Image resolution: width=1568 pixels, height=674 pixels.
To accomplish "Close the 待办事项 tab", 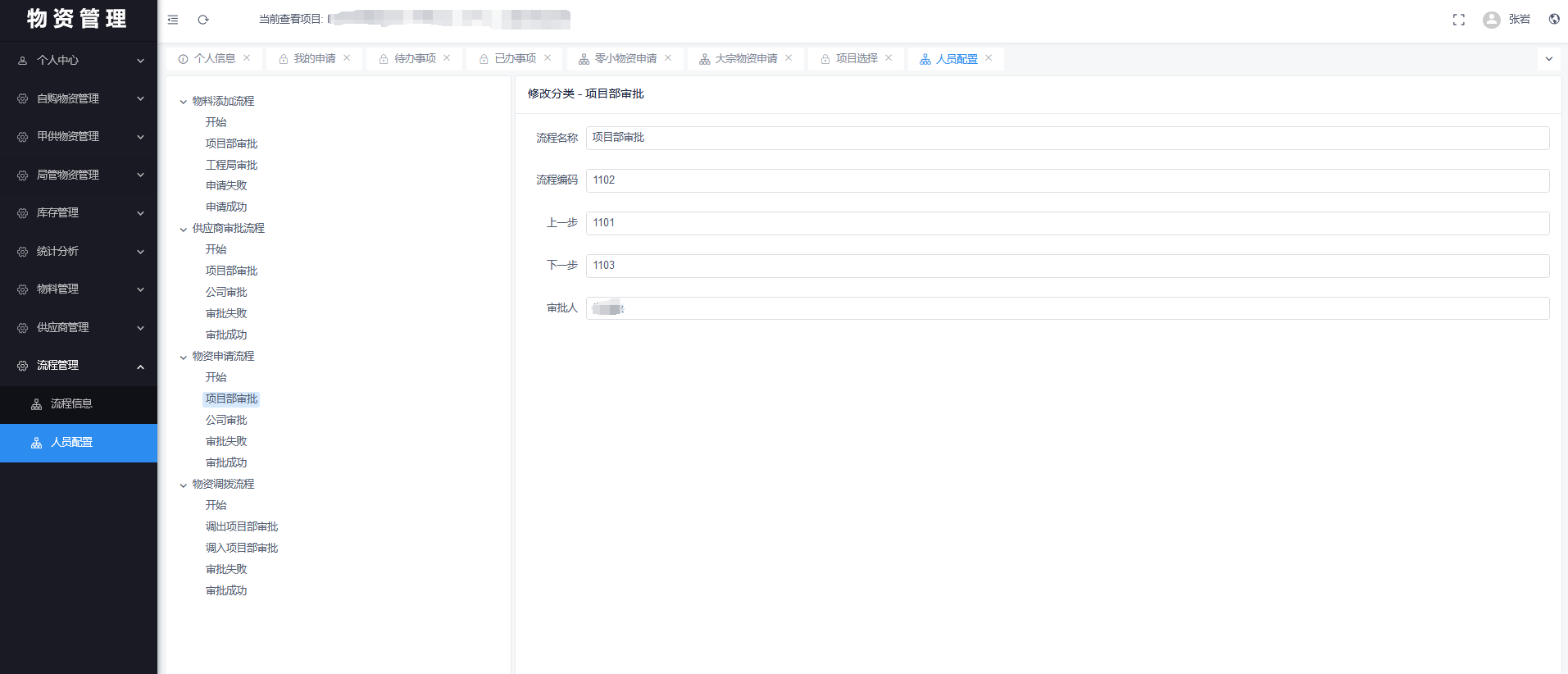I will coord(447,58).
